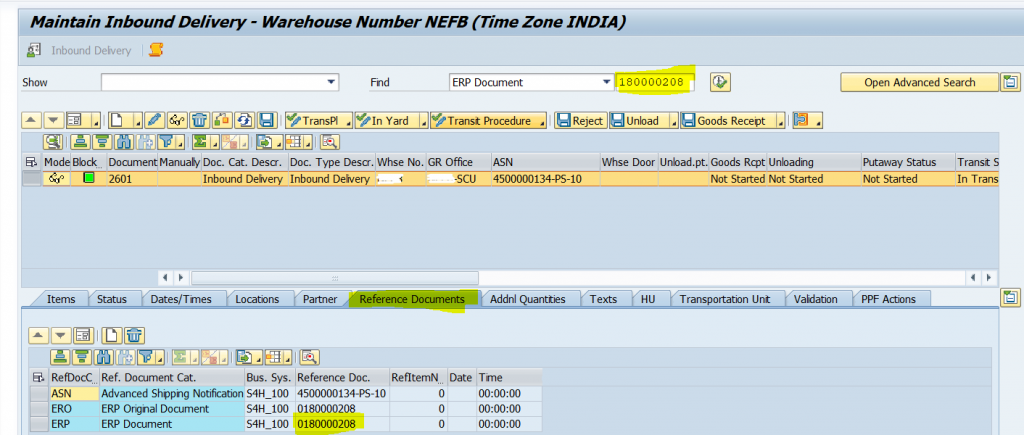Click the Export icon in the Reference Documents toolbar
Screen dimensions: 1024x435
(244, 357)
